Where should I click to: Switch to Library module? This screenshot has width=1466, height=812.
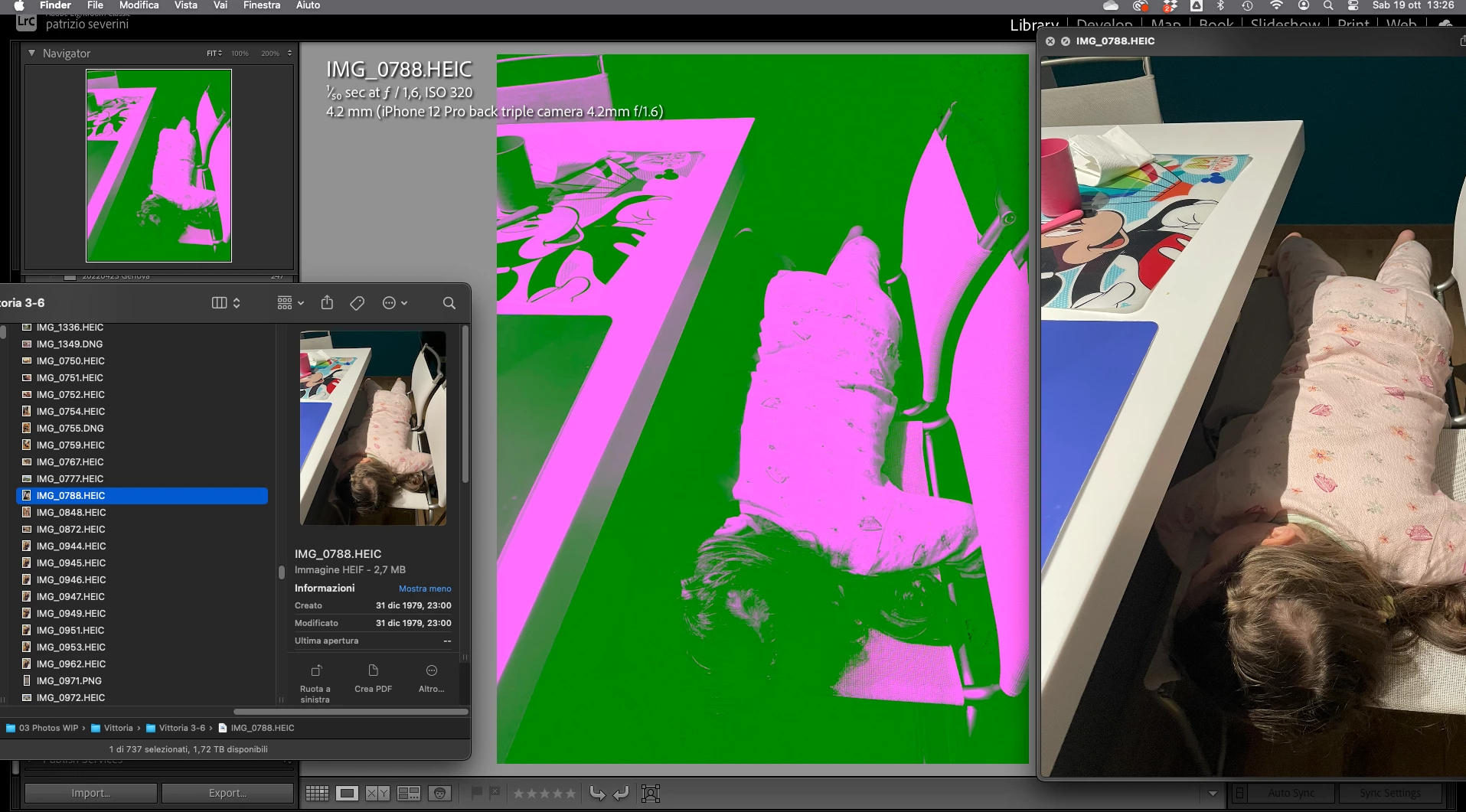pyautogui.click(x=1034, y=24)
